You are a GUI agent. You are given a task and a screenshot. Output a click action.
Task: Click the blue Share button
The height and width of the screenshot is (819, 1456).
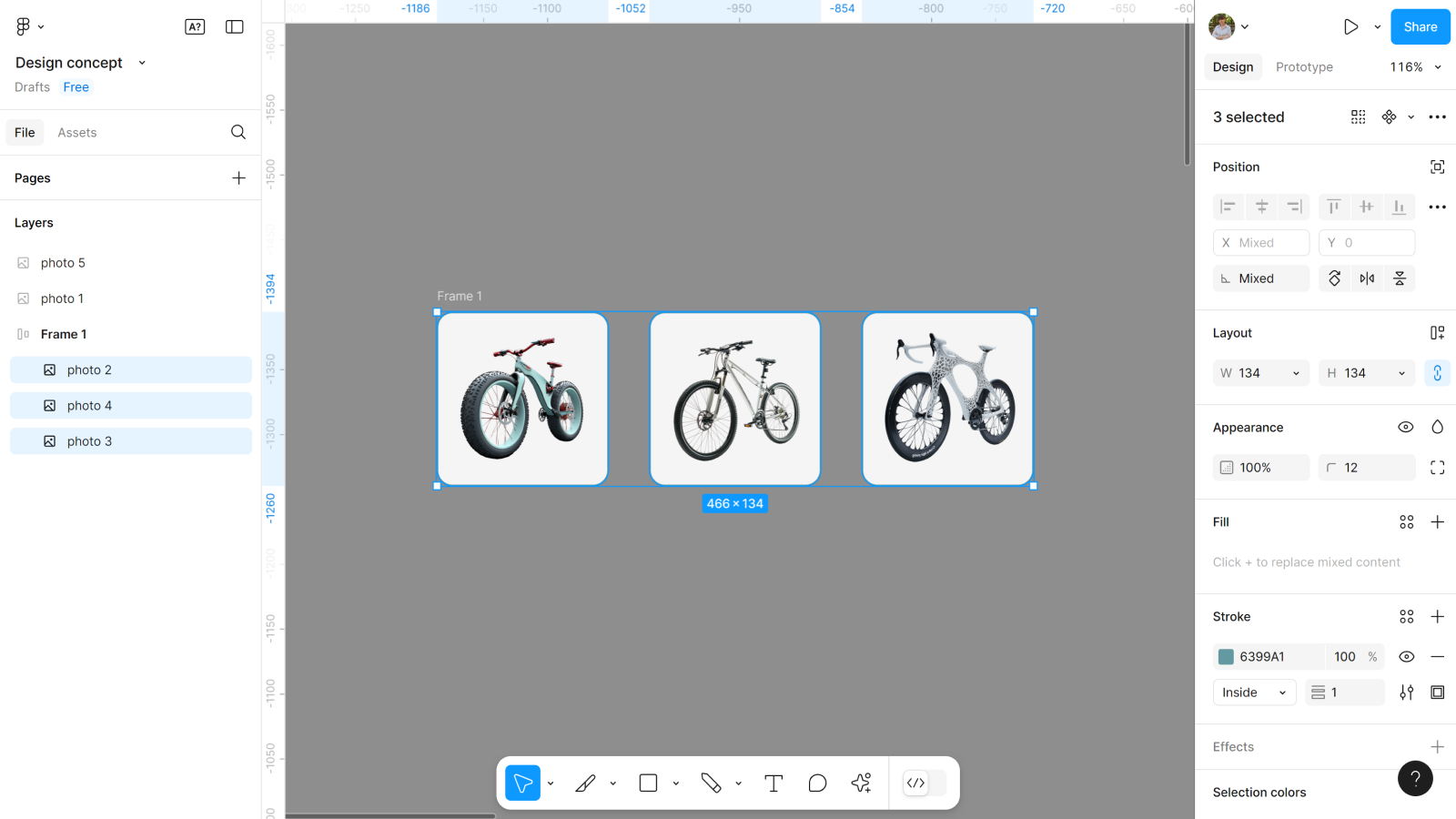point(1420,26)
